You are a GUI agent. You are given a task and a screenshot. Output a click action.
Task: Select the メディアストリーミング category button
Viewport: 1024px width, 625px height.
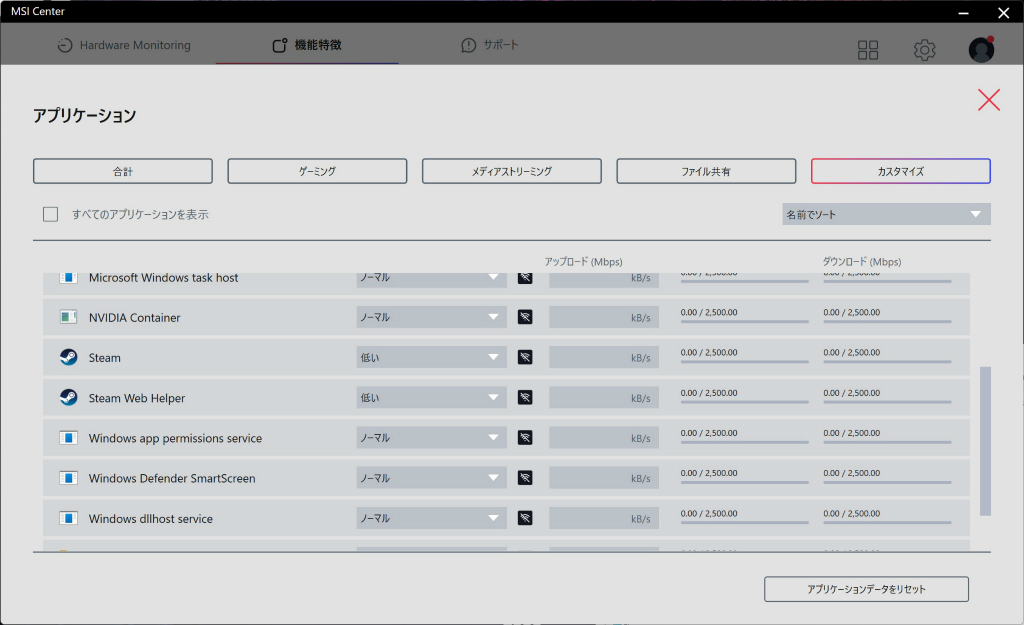point(511,171)
